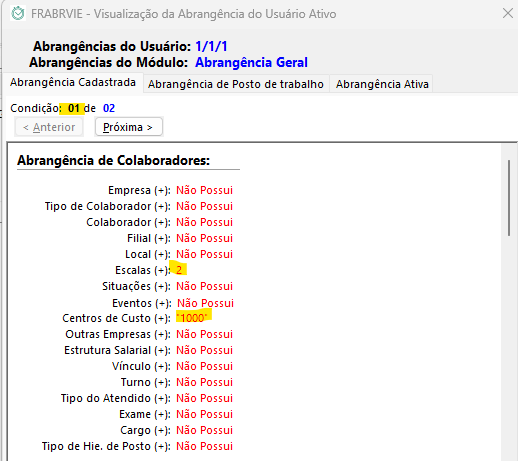Click the condition number 01

[74, 108]
